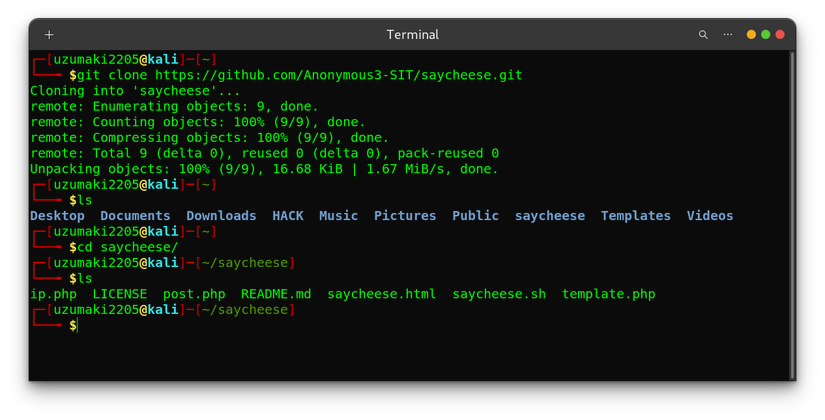Click the template.php file name
The width and height of the screenshot is (825, 420).
point(608,294)
